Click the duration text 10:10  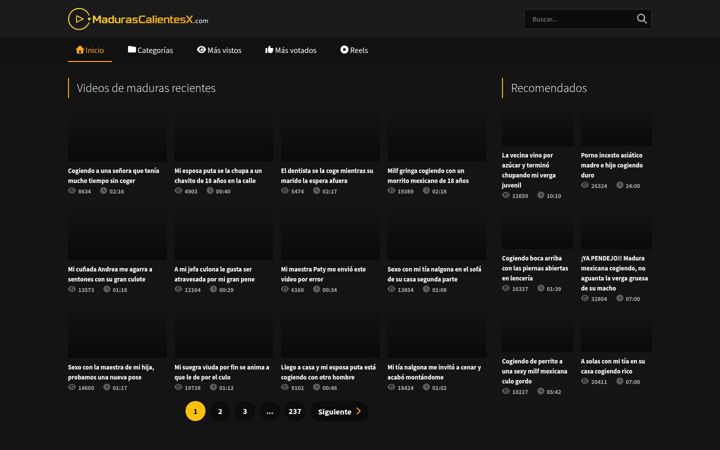pyautogui.click(x=554, y=196)
